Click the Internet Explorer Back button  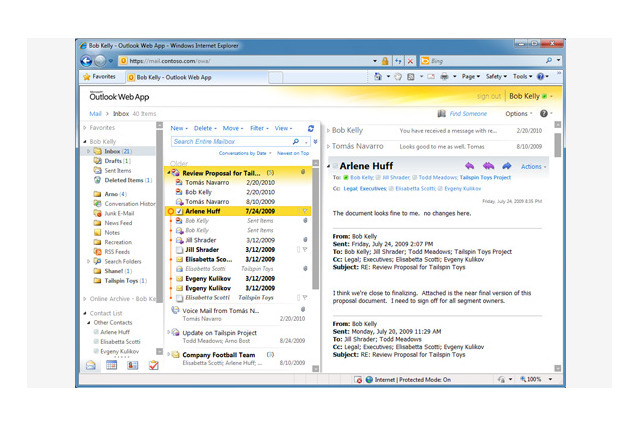pos(86,61)
